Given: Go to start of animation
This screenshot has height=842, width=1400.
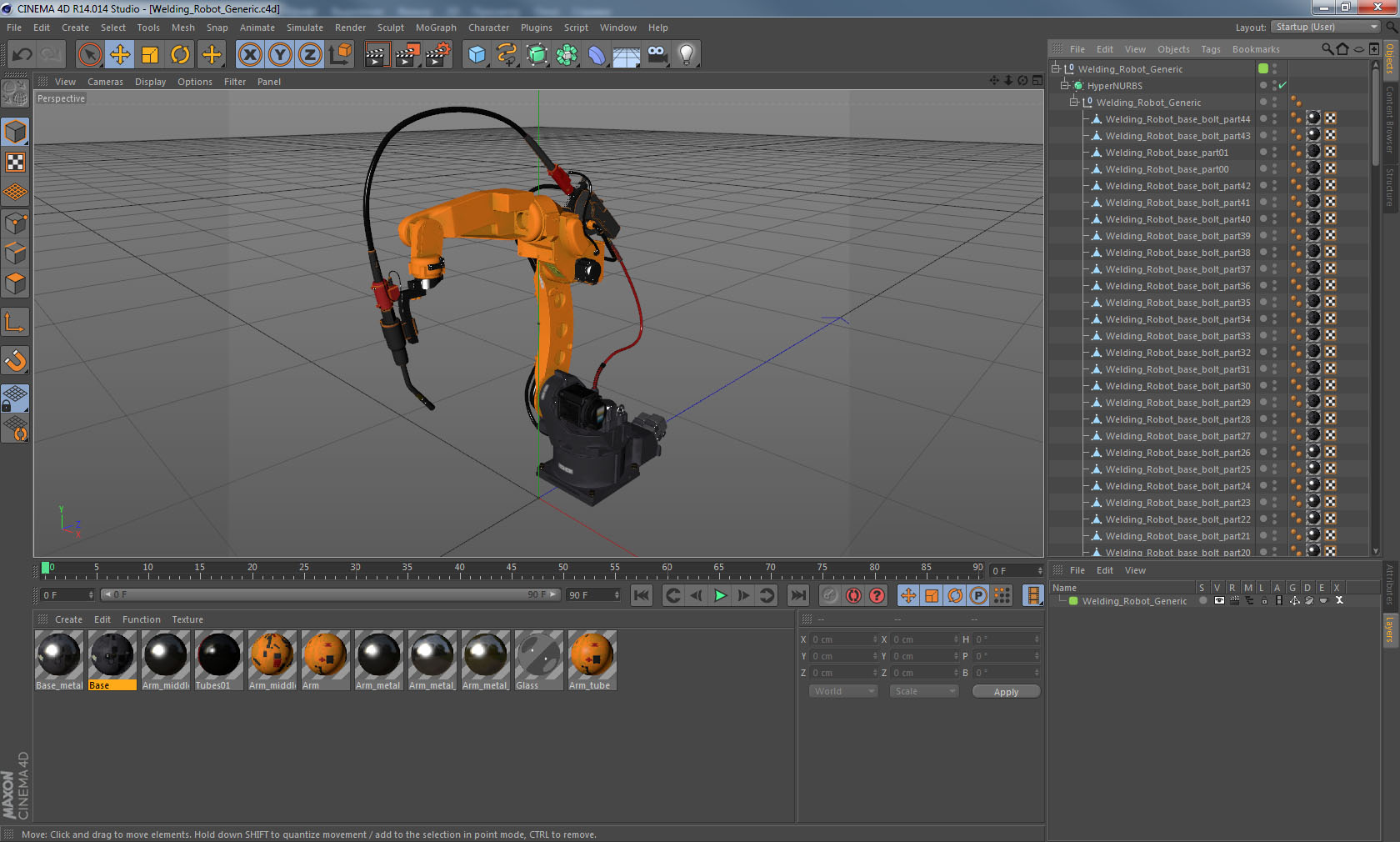Looking at the screenshot, I should point(641,595).
